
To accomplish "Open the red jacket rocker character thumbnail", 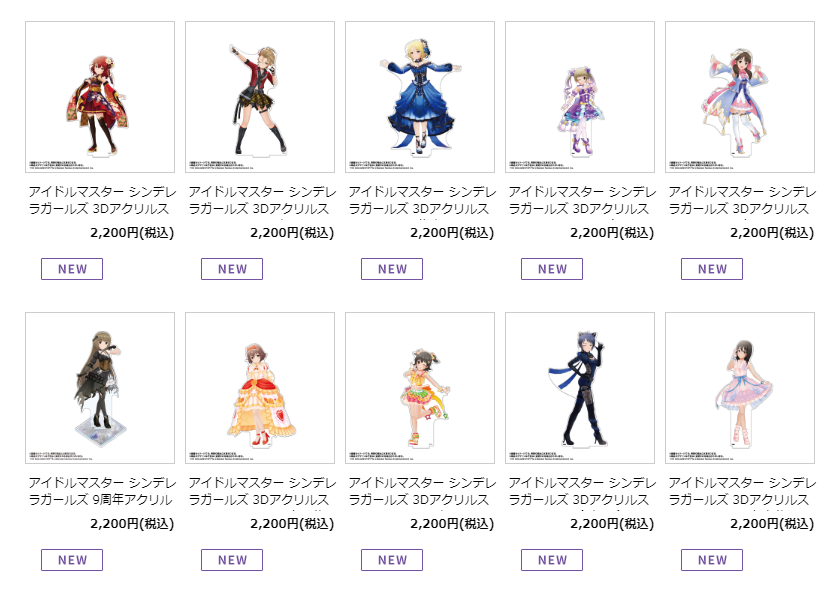I will pos(260,97).
